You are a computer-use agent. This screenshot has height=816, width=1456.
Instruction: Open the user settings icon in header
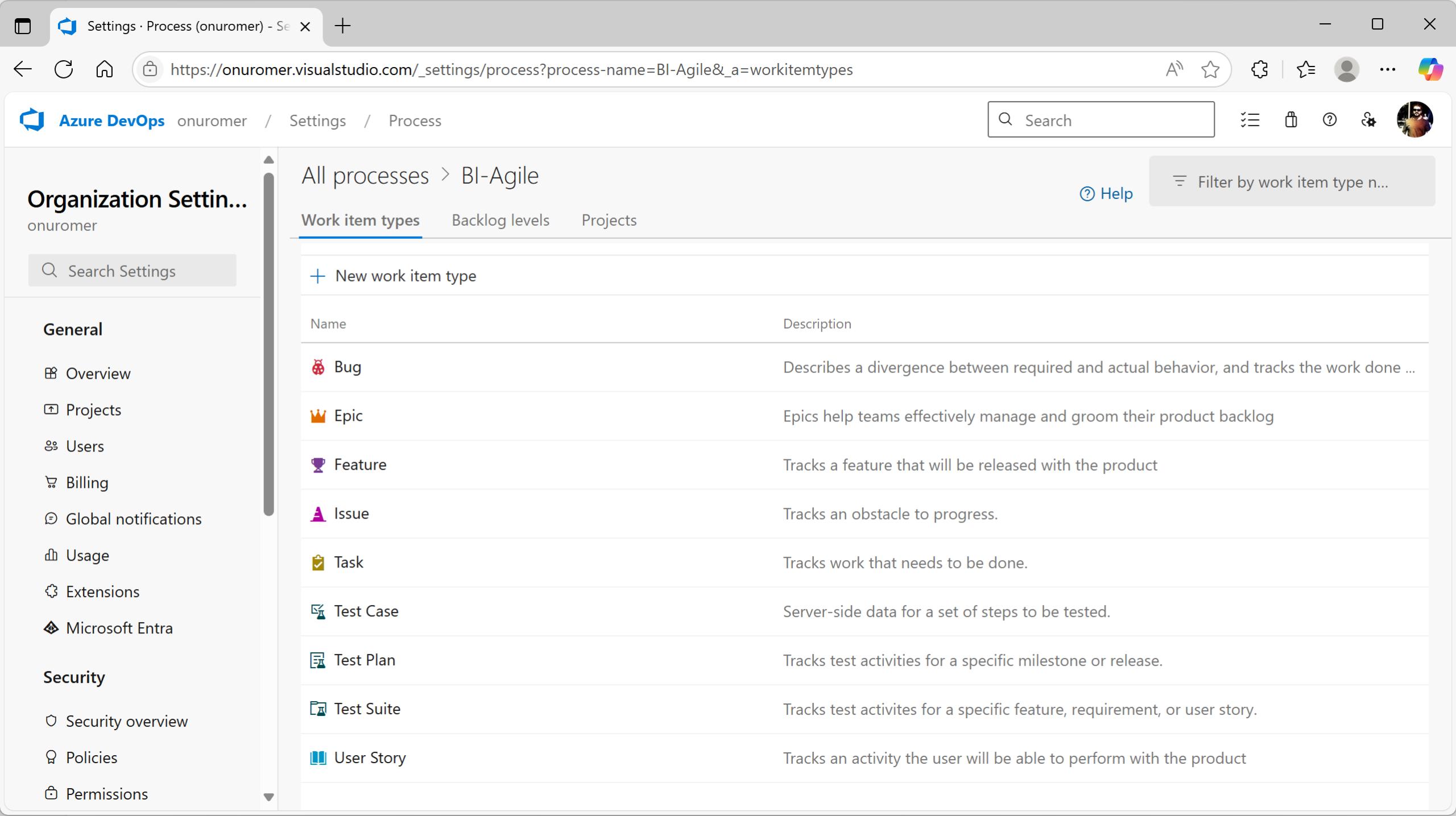[x=1369, y=120]
